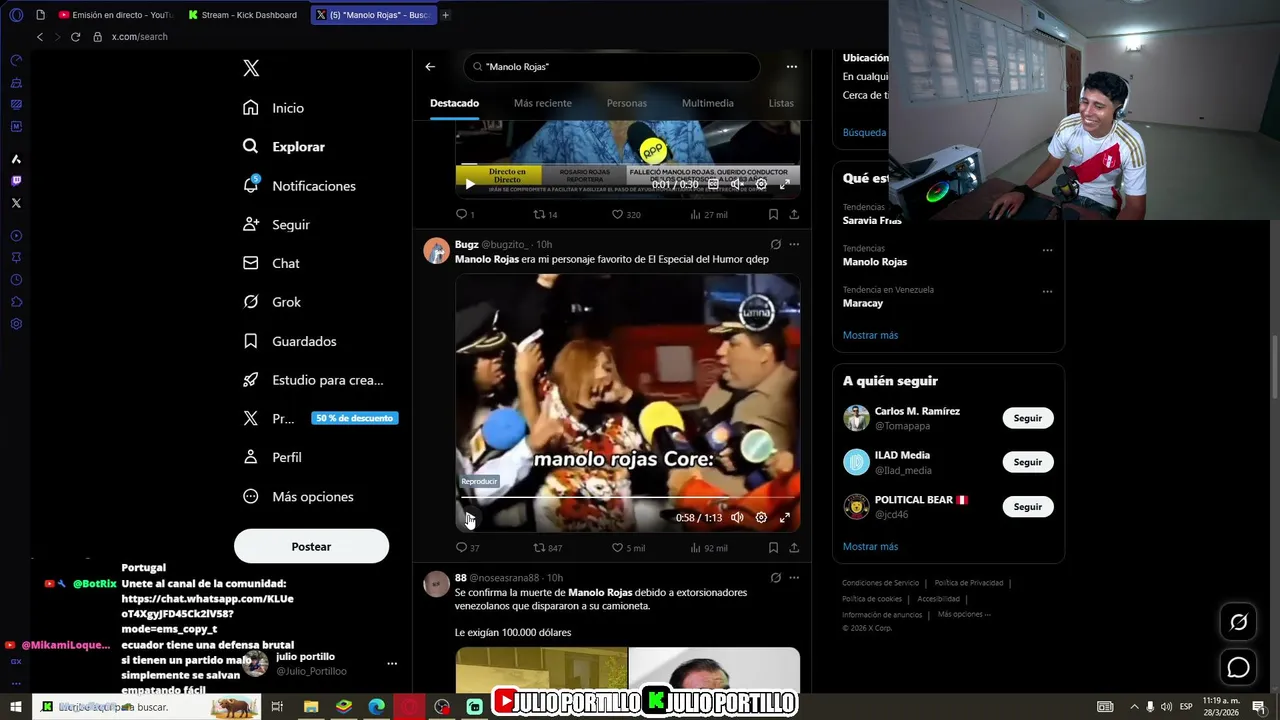Open Grok floating button
The image size is (1280, 720).
(x=1239, y=622)
